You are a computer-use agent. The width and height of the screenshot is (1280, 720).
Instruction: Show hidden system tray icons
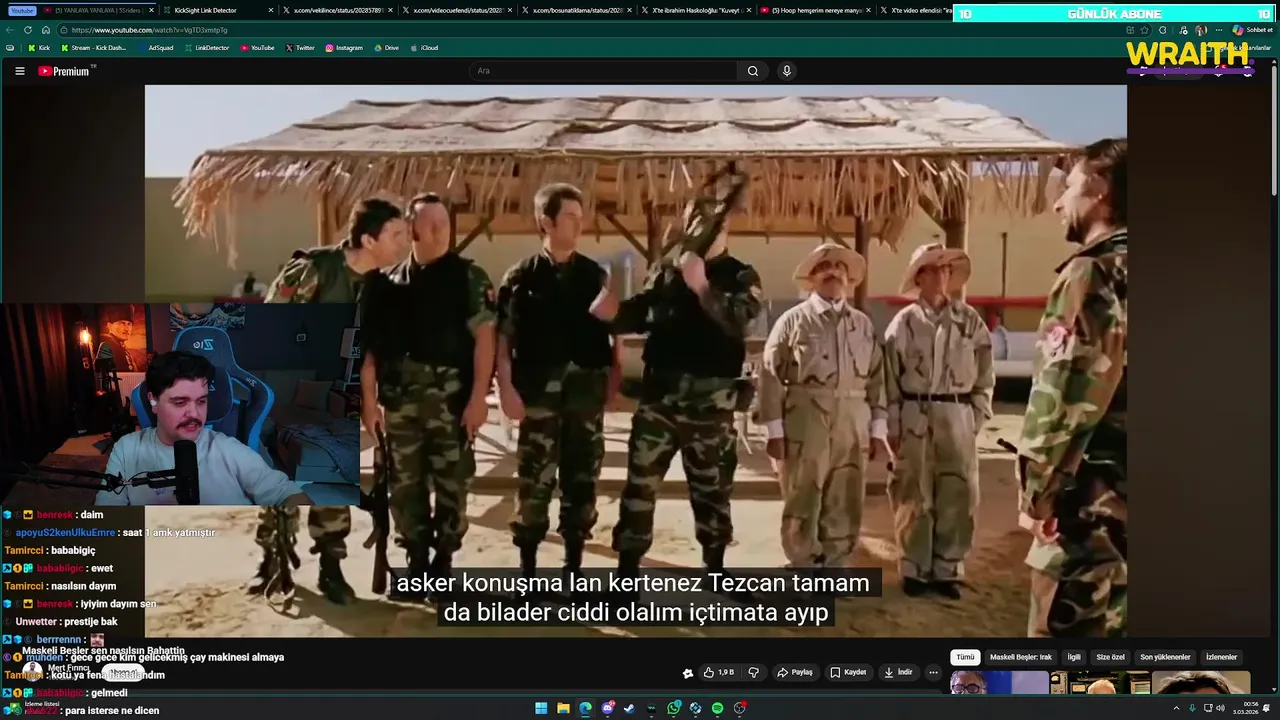tap(1176, 708)
